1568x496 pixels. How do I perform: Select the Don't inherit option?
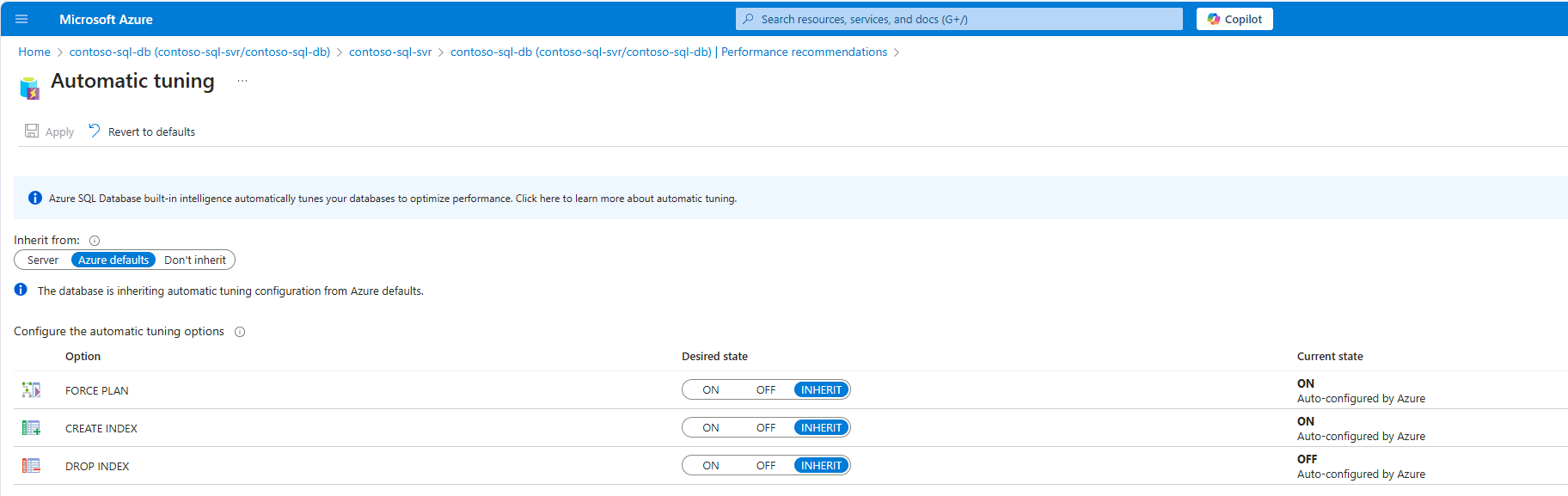tap(195, 260)
